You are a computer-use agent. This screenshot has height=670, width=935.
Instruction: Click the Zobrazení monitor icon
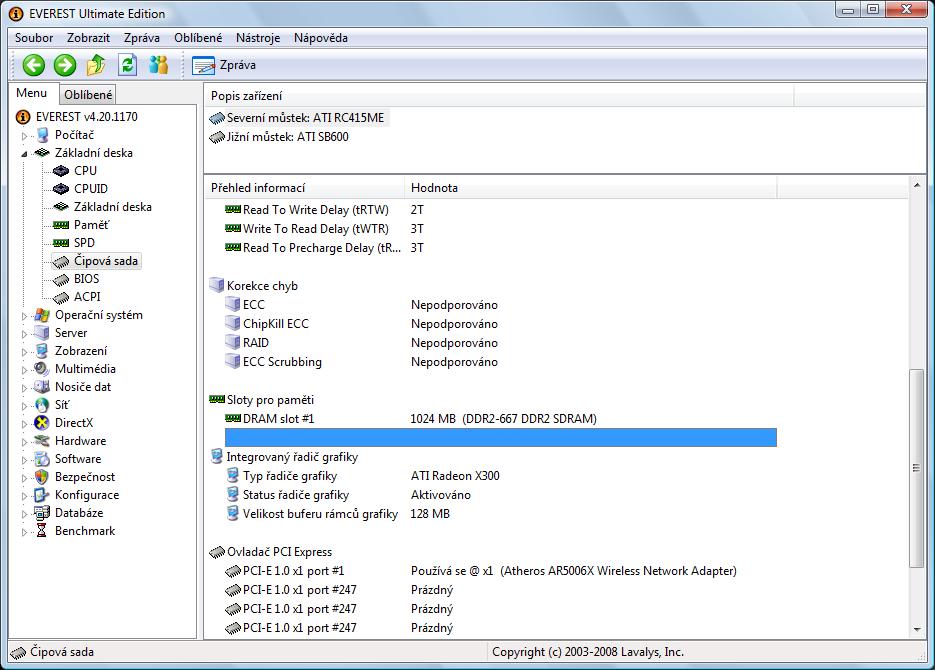(42, 350)
